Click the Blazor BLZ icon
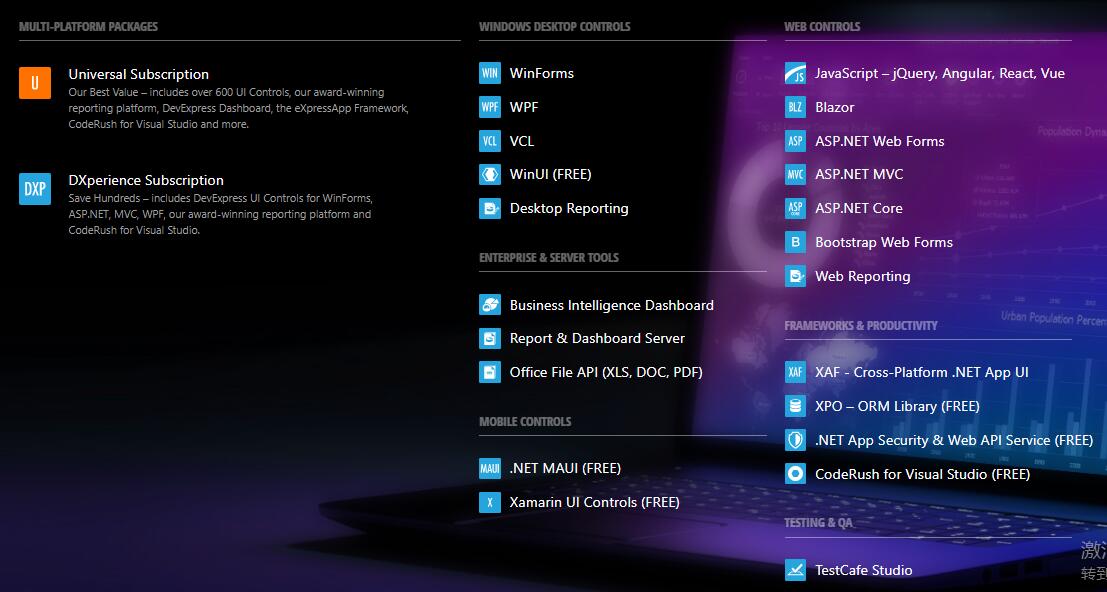The width and height of the screenshot is (1107, 592). 795,107
